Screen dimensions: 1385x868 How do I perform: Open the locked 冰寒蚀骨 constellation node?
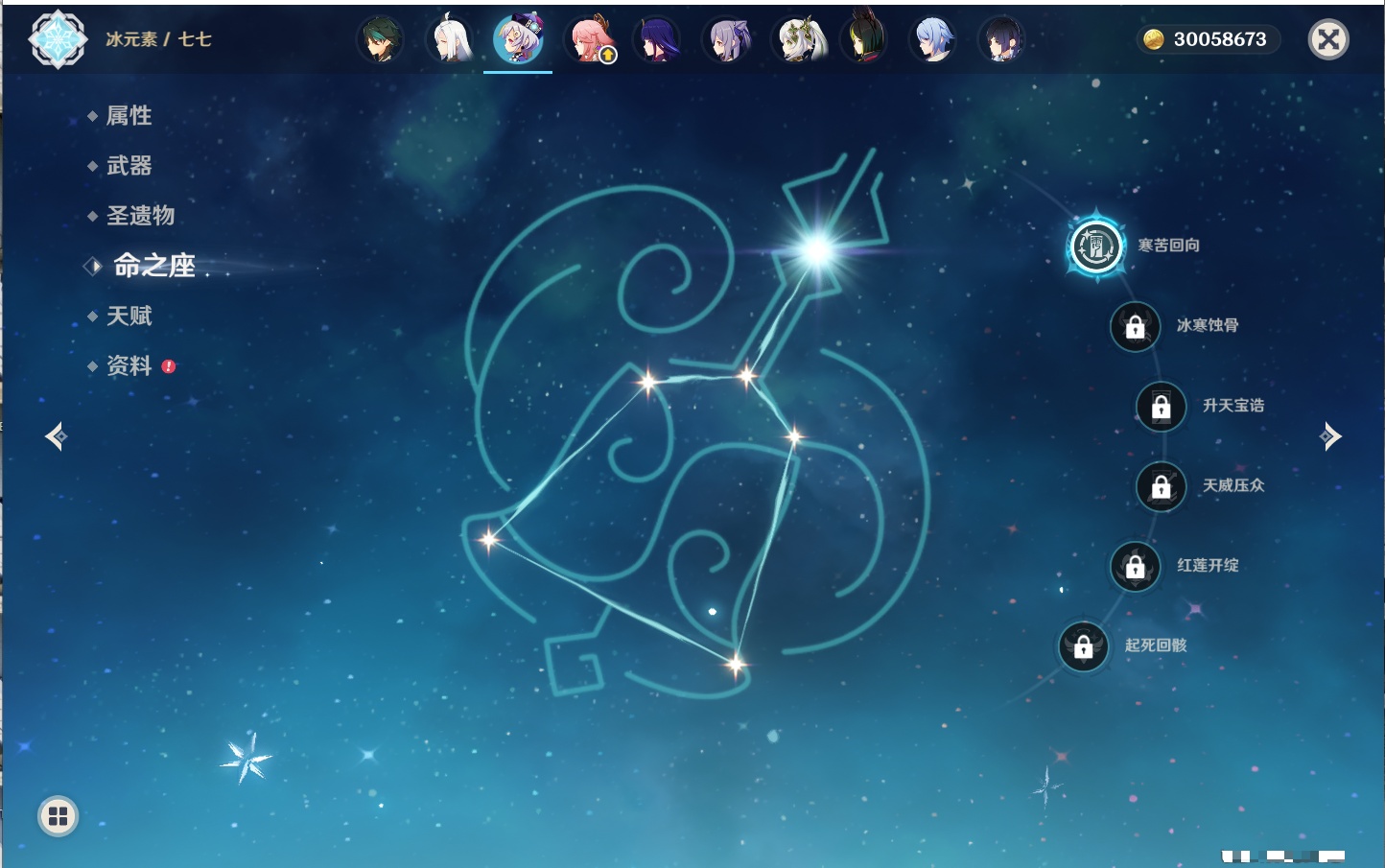1136,327
